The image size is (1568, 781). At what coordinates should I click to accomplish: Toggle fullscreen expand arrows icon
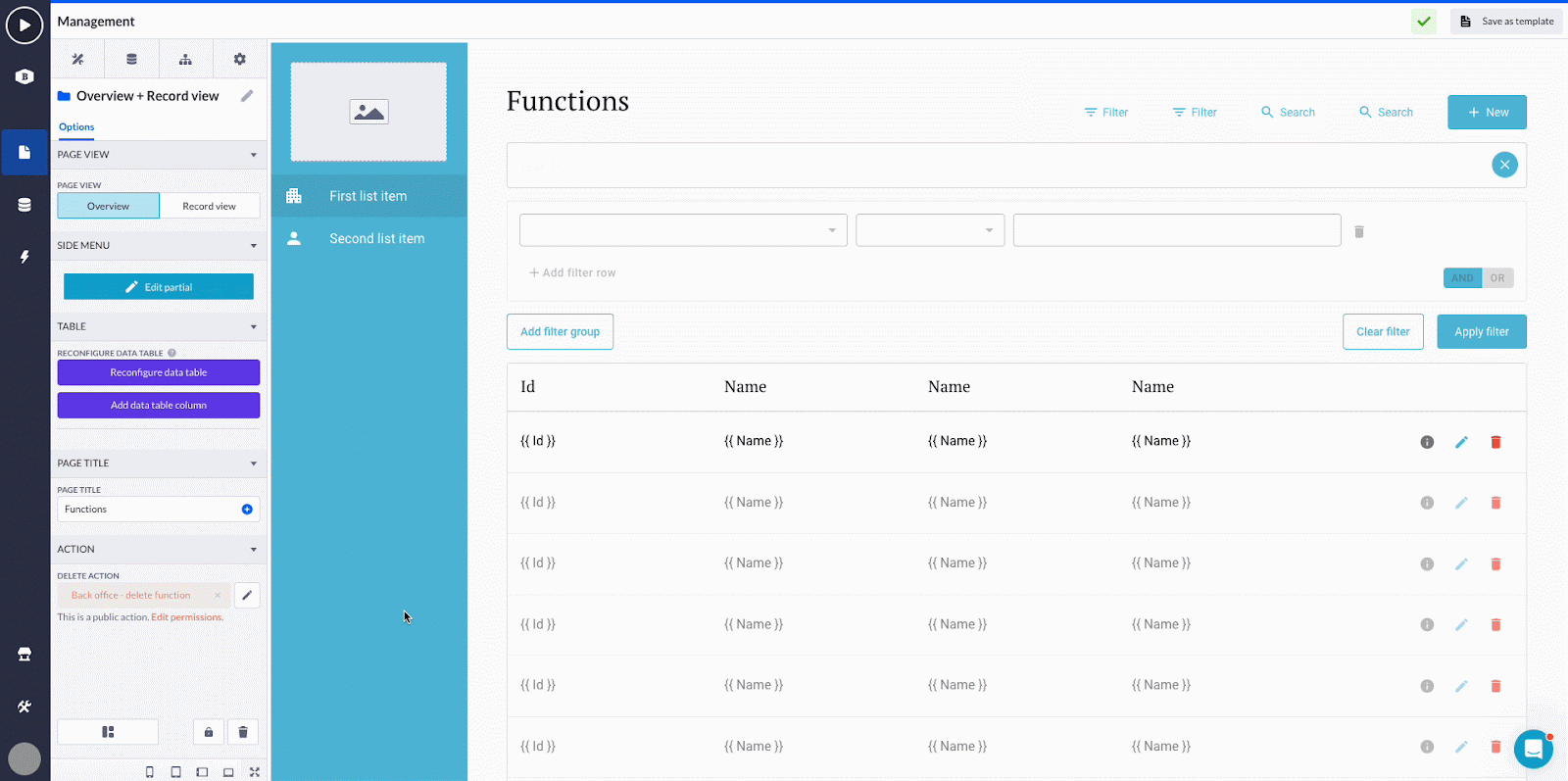pyautogui.click(x=255, y=772)
